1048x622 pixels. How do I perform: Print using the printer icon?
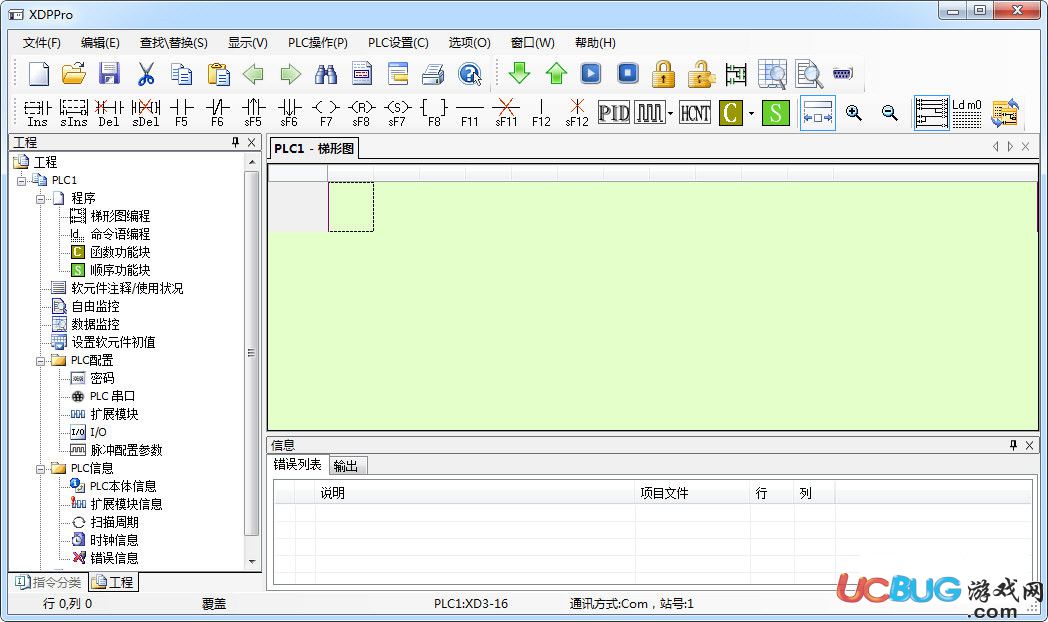tap(433, 73)
